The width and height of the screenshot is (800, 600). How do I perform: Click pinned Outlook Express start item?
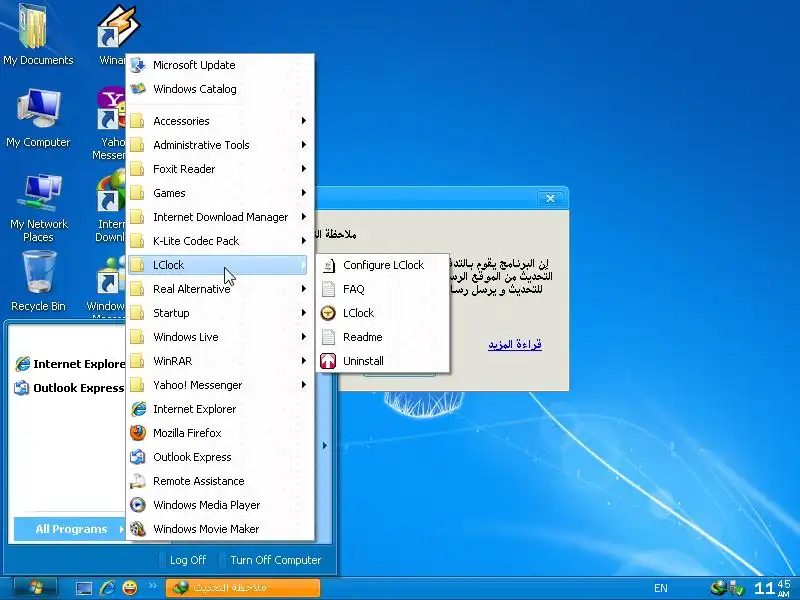[69, 388]
